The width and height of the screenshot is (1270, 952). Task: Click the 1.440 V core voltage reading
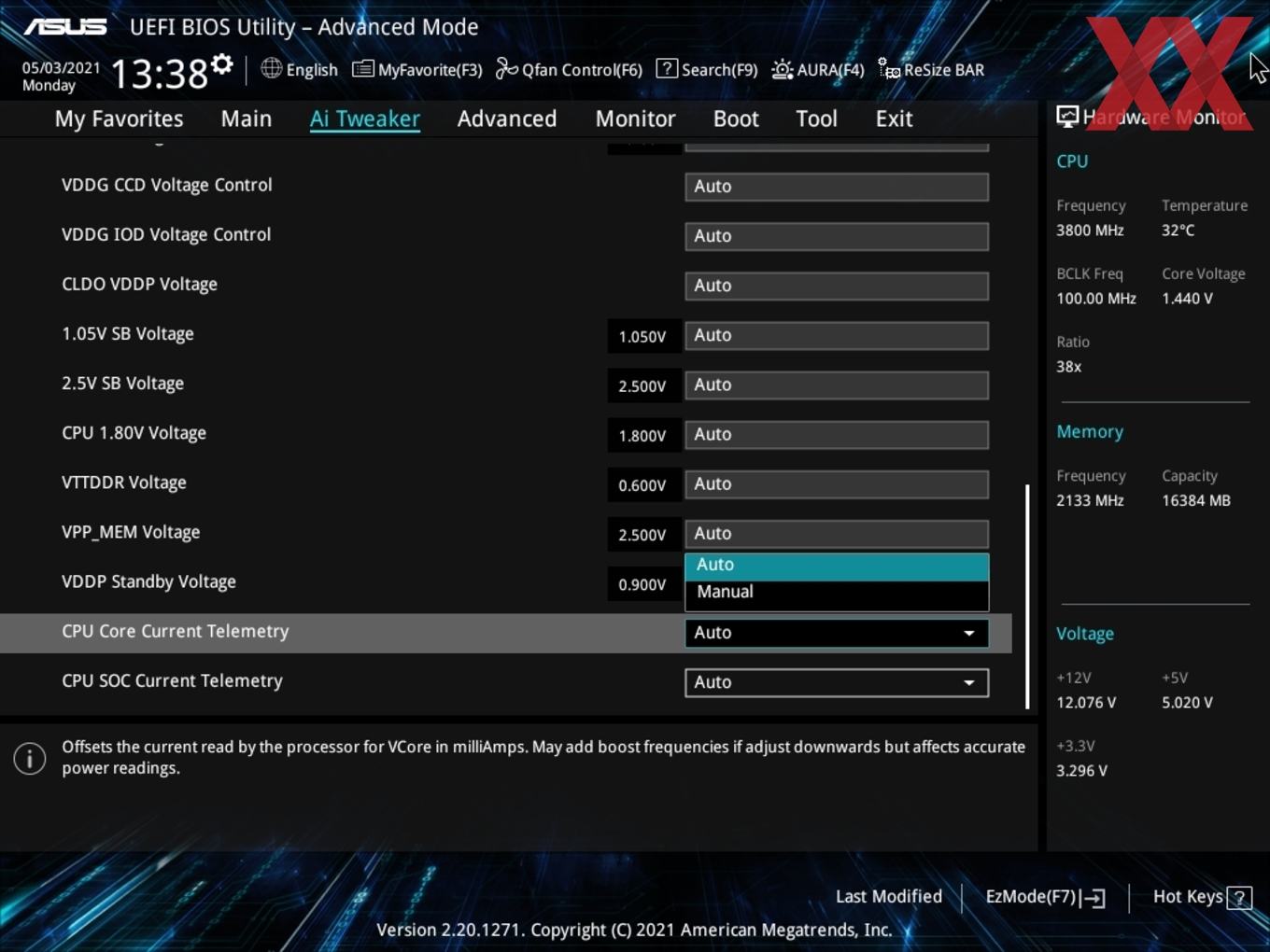1187,299
